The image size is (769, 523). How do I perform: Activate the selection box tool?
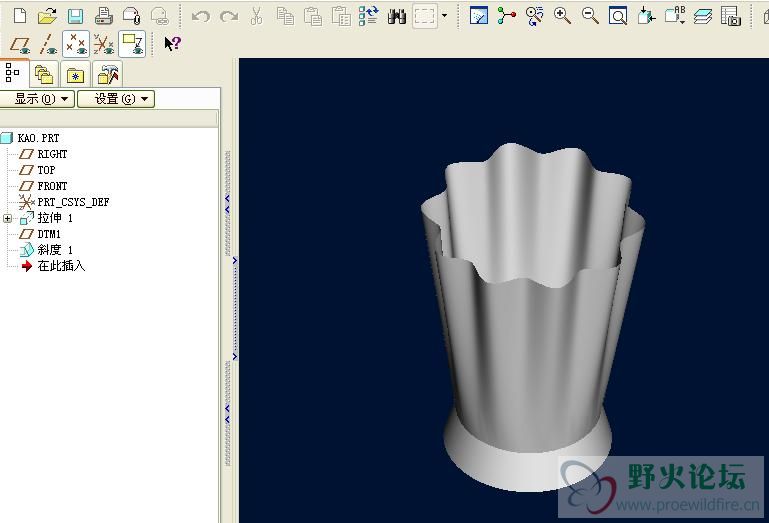click(425, 16)
